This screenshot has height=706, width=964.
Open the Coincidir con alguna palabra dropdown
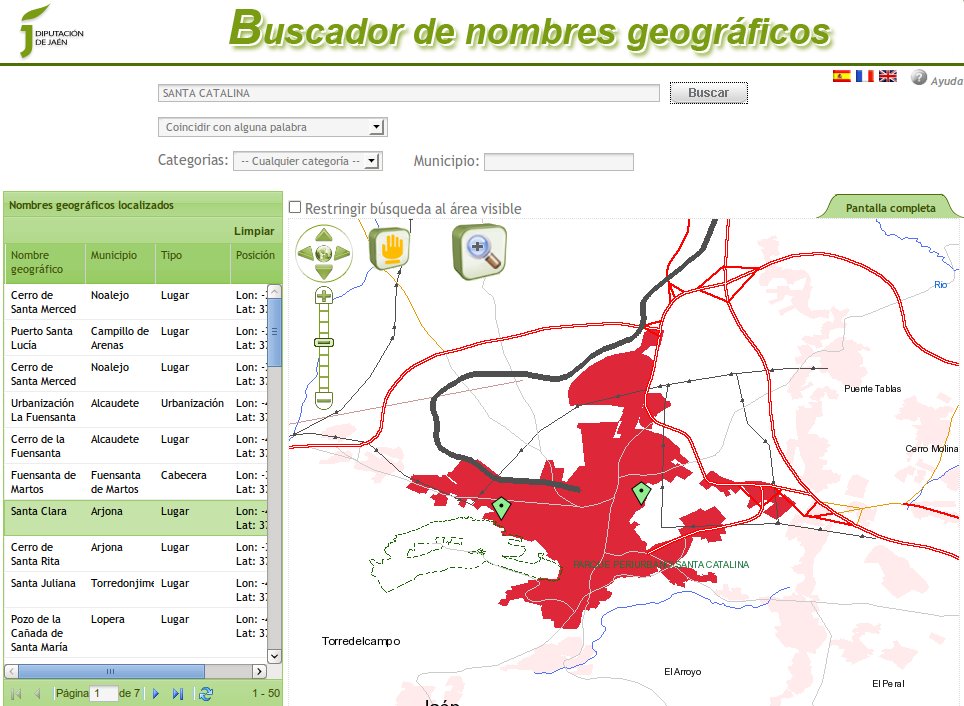[272, 127]
